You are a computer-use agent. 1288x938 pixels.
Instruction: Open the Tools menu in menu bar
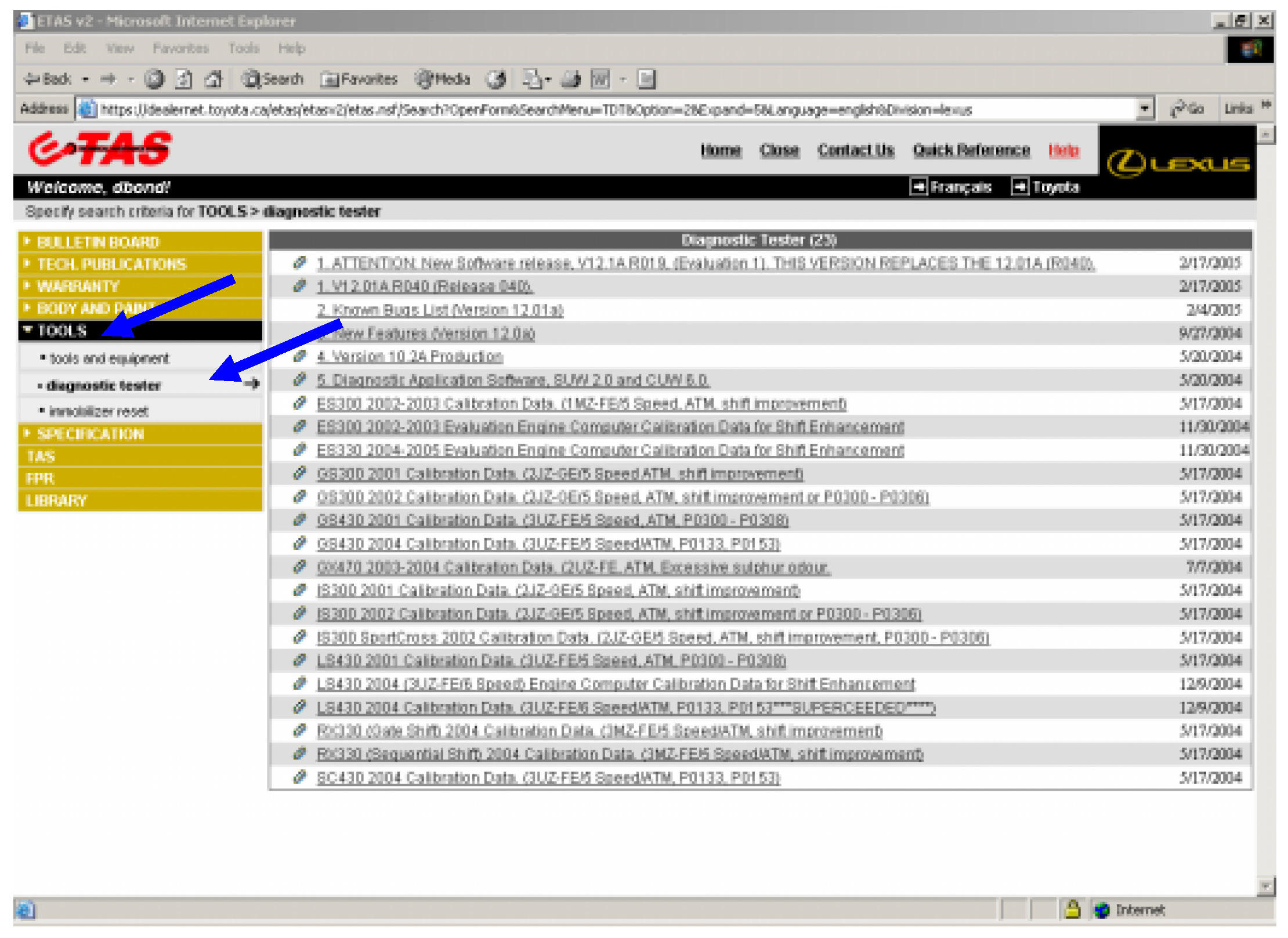244,48
